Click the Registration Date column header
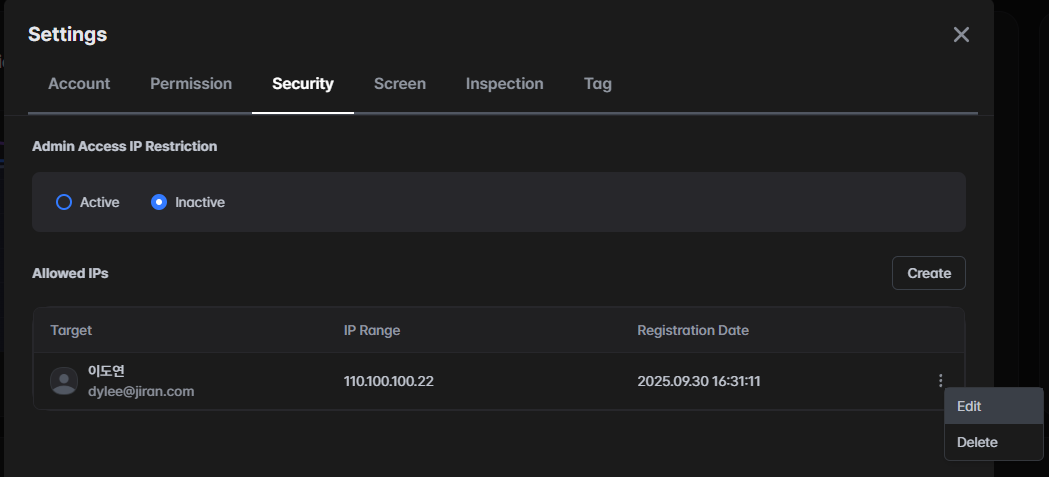Image resolution: width=1049 pixels, height=477 pixels. pyautogui.click(x=693, y=330)
